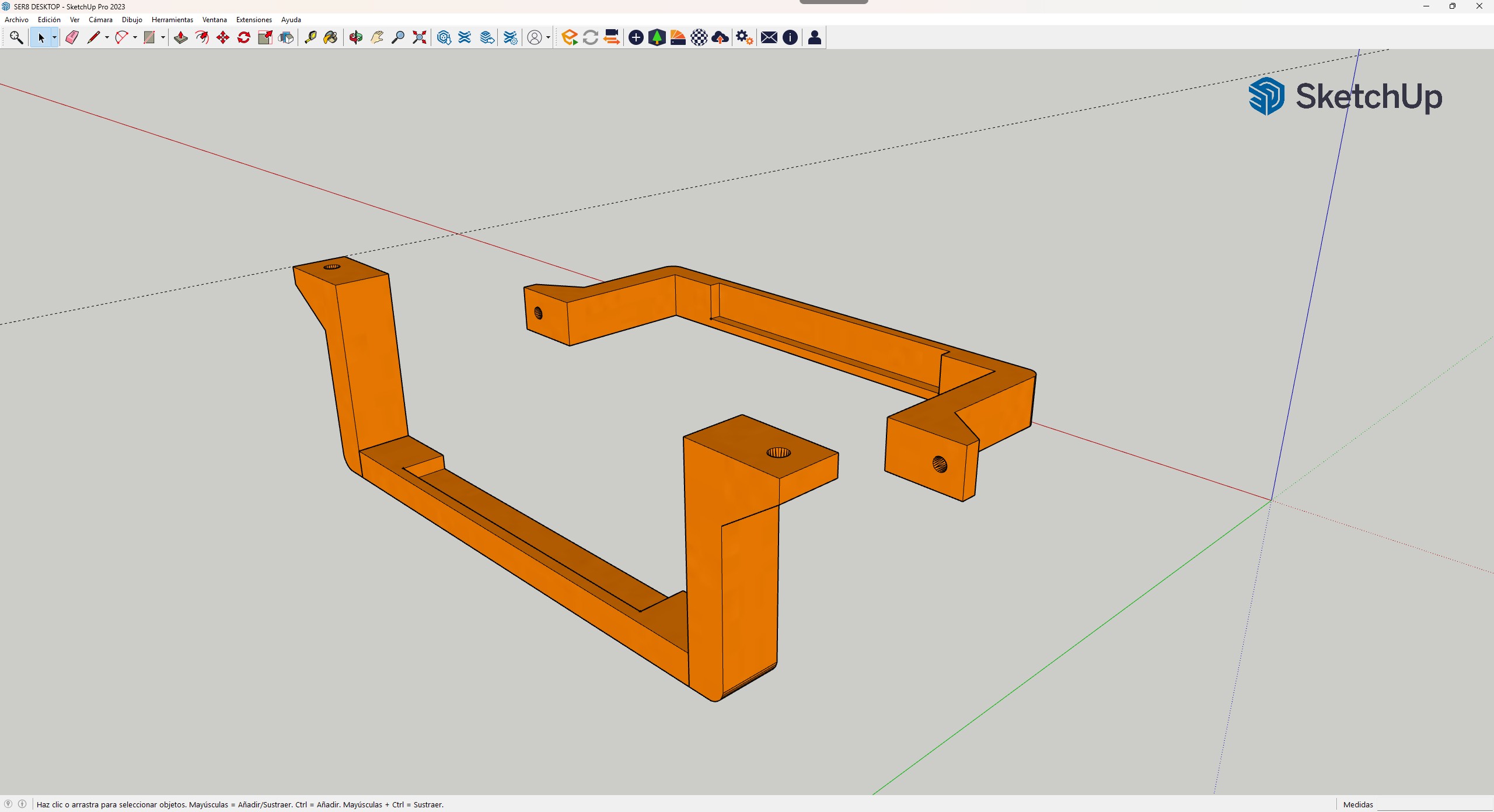Screen dimensions: 1494x812
Task: Start Enscape render with orange cube icon
Action: pos(569,38)
